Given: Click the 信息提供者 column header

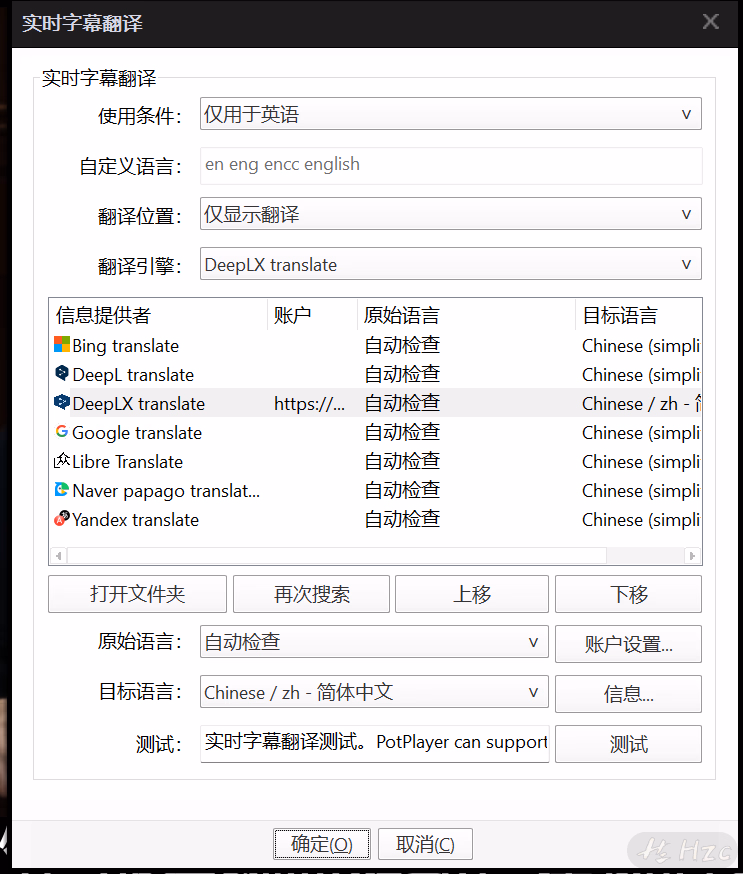Looking at the screenshot, I should [158, 315].
